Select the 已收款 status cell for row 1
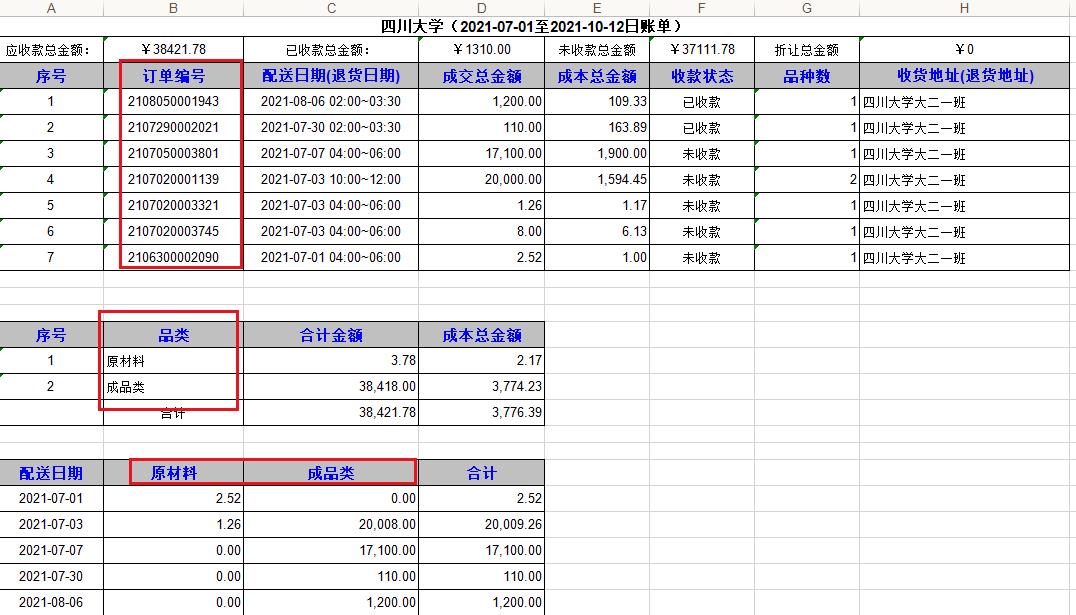This screenshot has height=615, width=1076. coord(701,101)
